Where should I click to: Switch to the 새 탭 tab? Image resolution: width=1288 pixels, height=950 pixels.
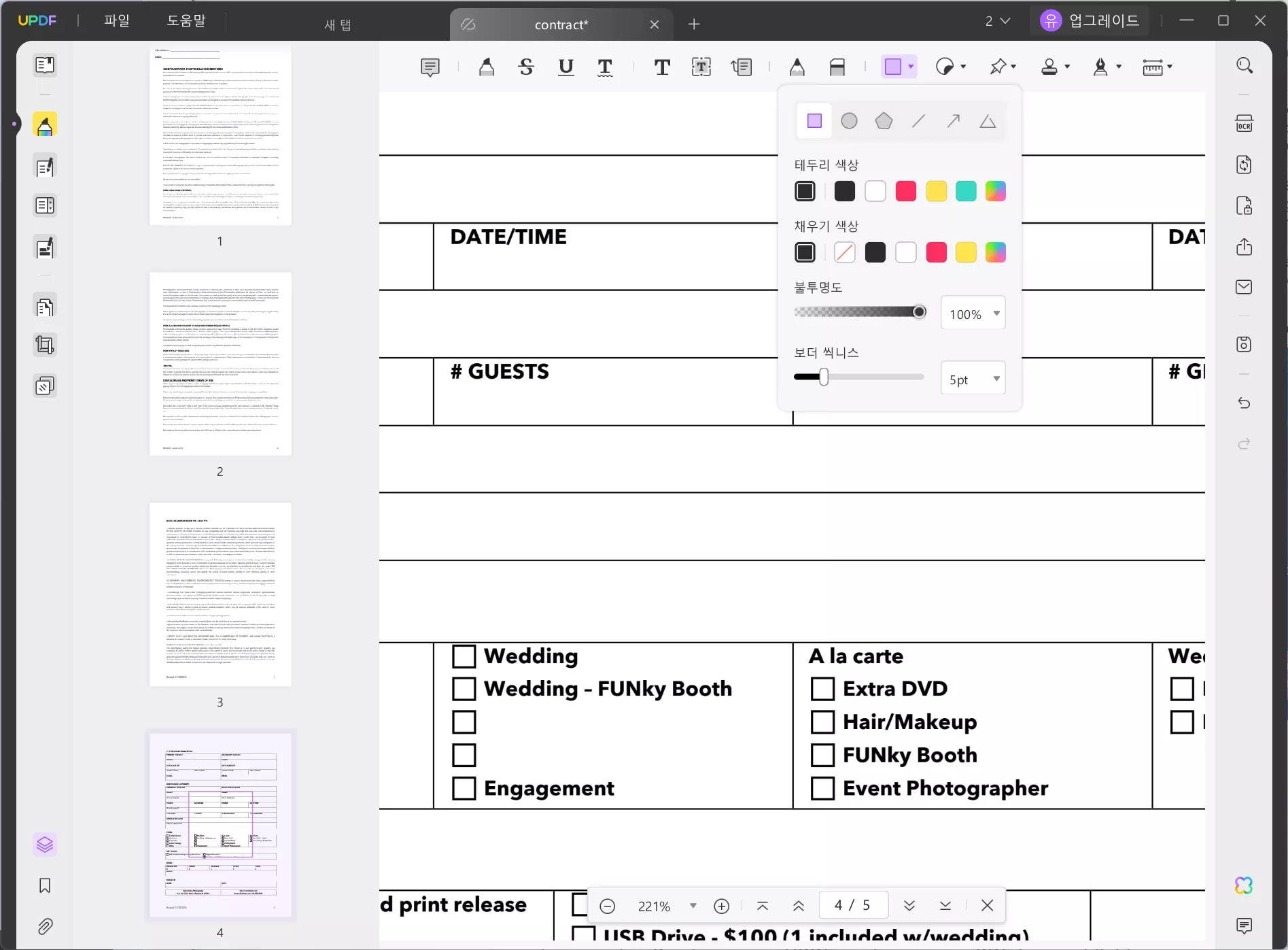coord(338,24)
